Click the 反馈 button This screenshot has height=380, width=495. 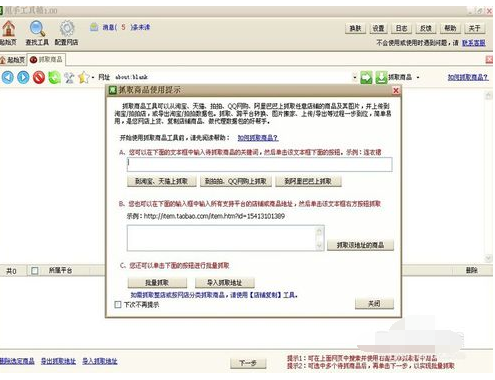click(426, 28)
